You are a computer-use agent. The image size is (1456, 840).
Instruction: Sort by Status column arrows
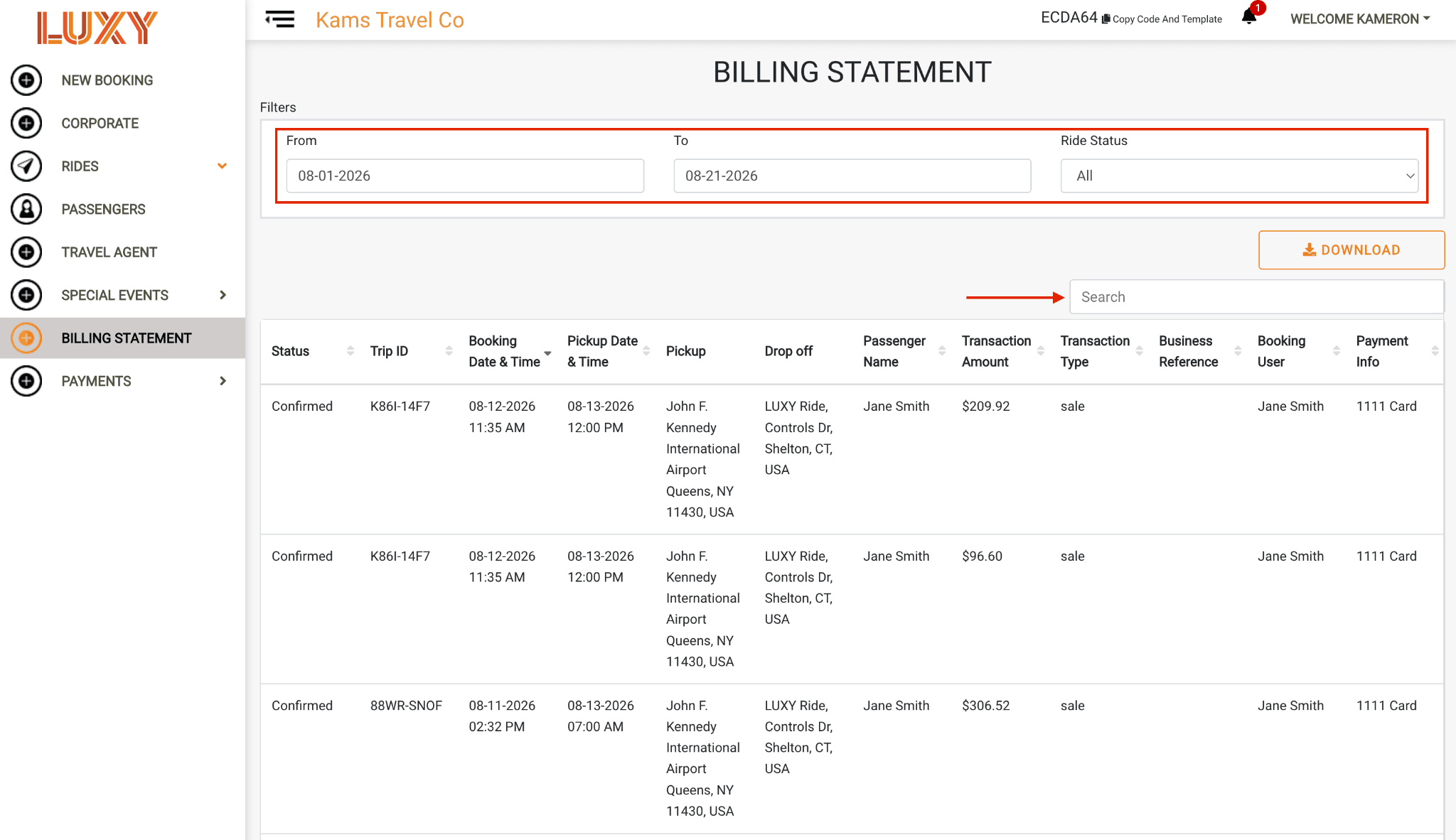coord(350,351)
